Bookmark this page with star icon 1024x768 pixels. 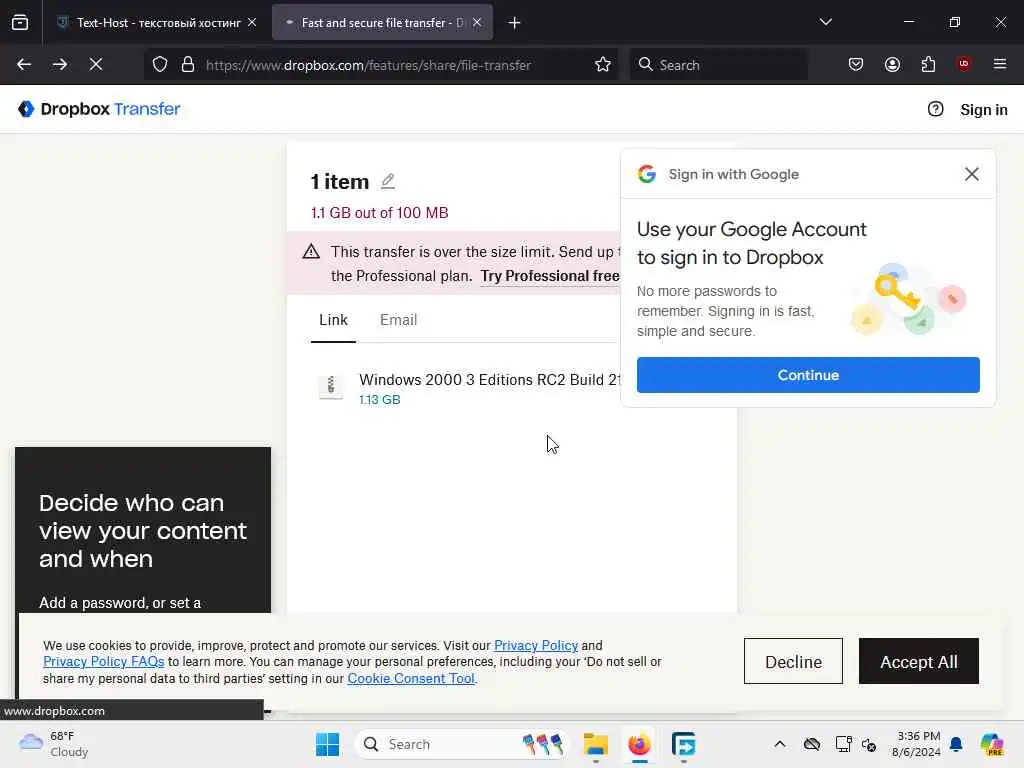click(x=603, y=64)
